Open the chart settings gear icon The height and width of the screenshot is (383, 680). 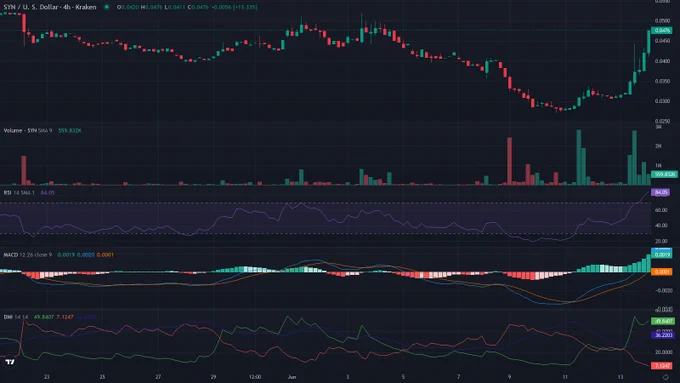(x=666, y=378)
